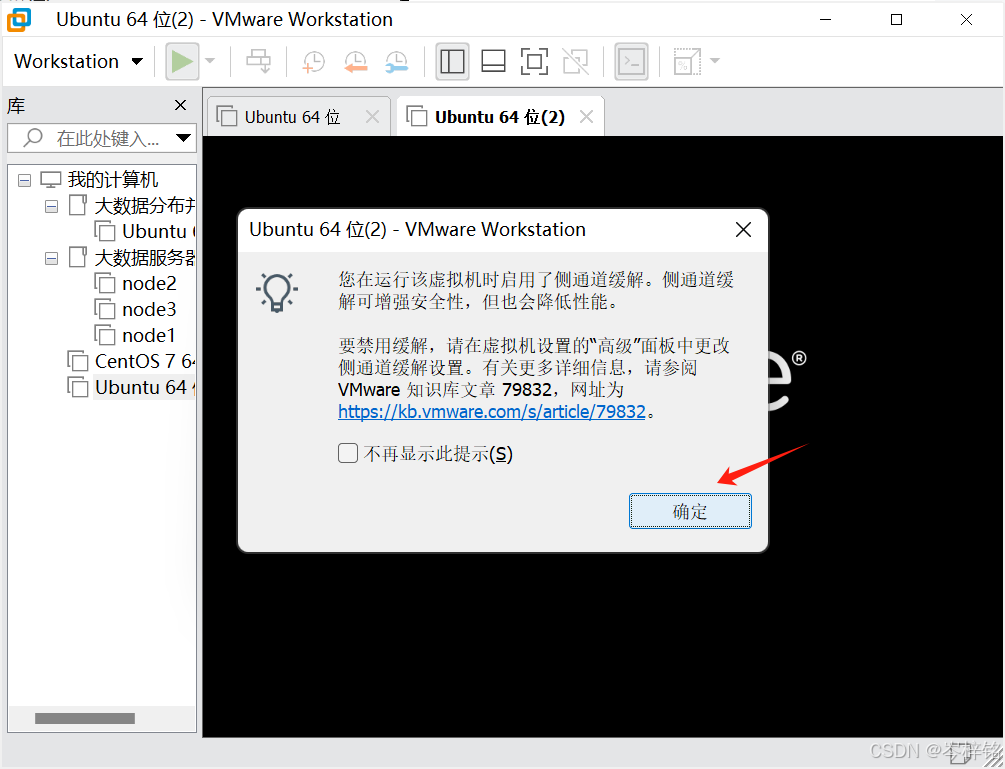Click the Unity mode toolbar icon
1005x769 pixels.
(x=576, y=62)
